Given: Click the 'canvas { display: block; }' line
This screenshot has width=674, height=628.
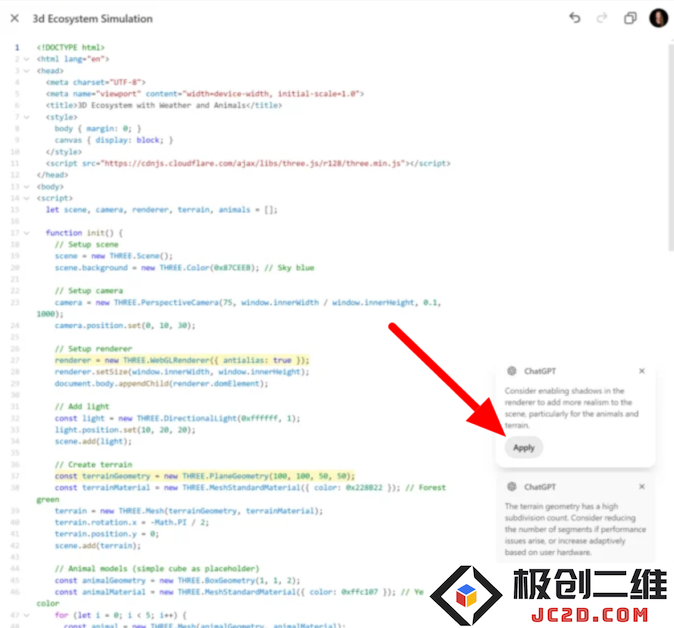Looking at the screenshot, I should 113,140.
